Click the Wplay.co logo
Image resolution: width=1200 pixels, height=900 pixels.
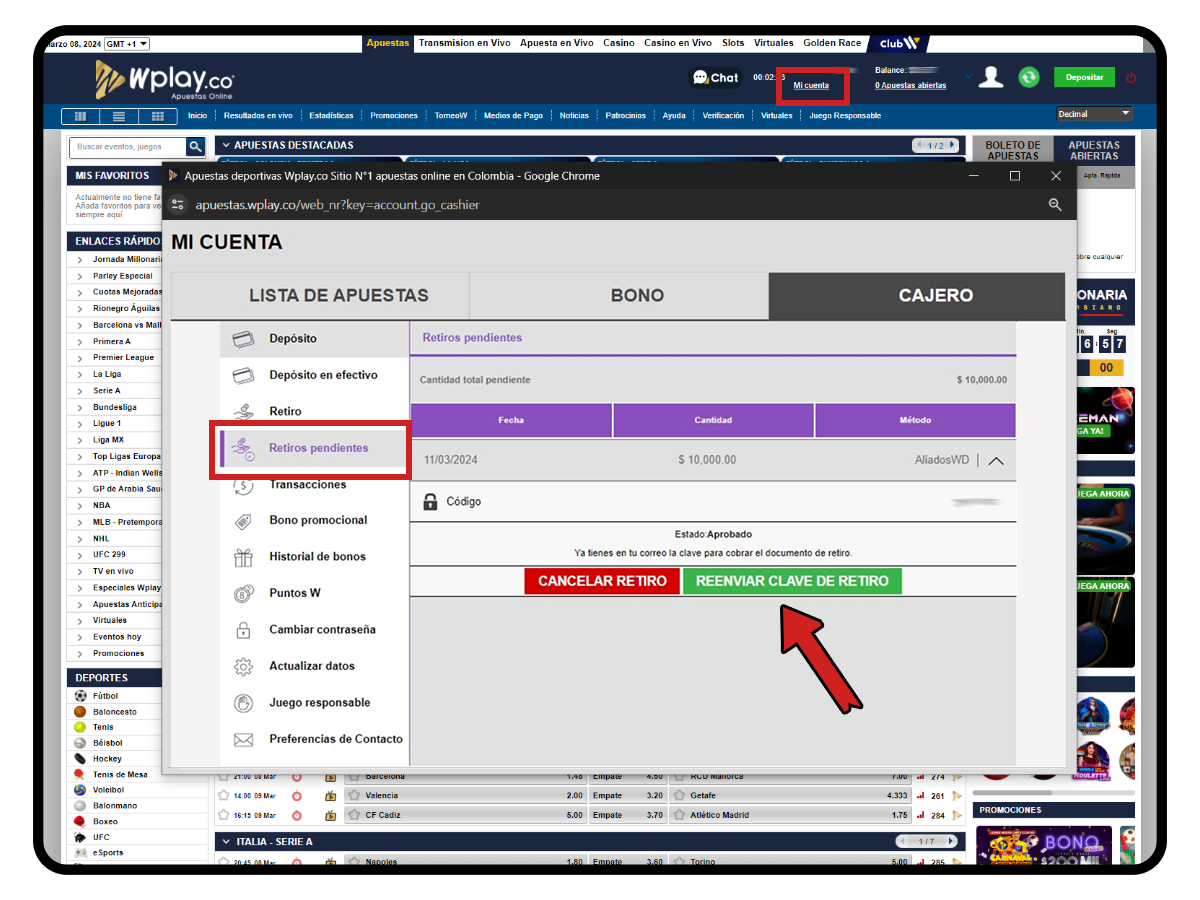165,78
